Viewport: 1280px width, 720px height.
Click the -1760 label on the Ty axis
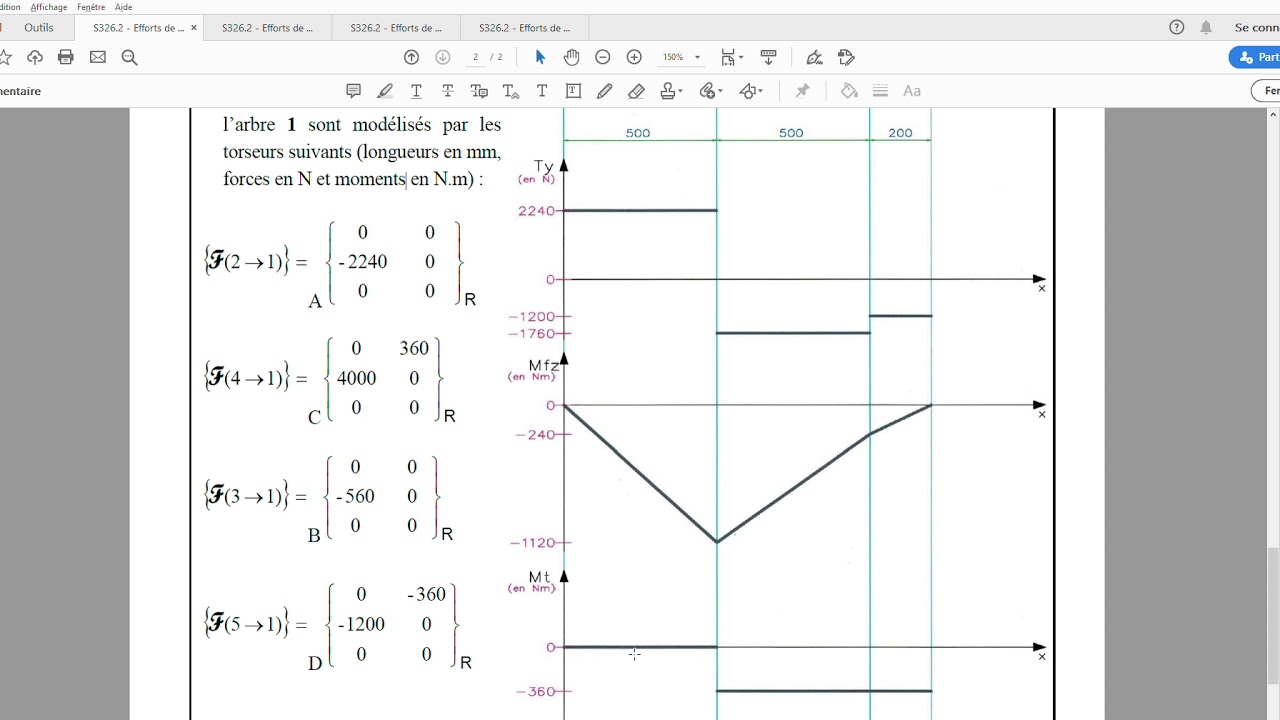click(533, 333)
